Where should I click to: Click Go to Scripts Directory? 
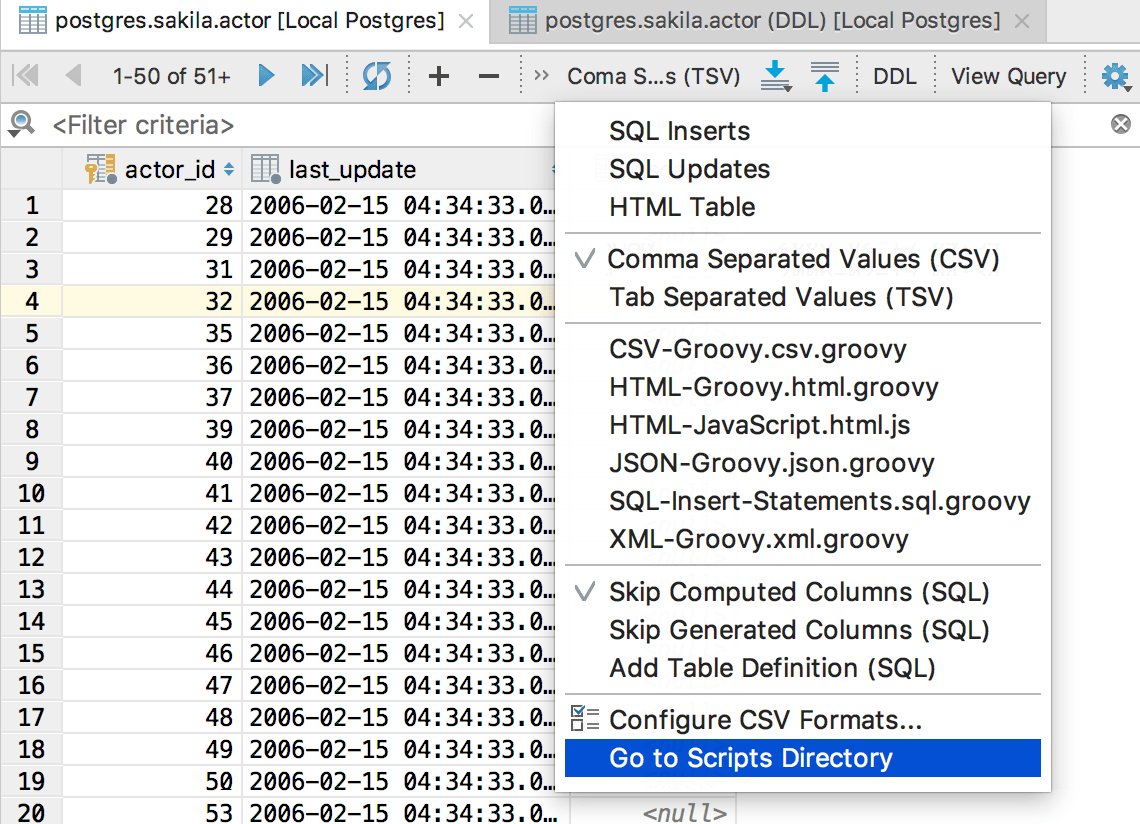[x=803, y=758]
